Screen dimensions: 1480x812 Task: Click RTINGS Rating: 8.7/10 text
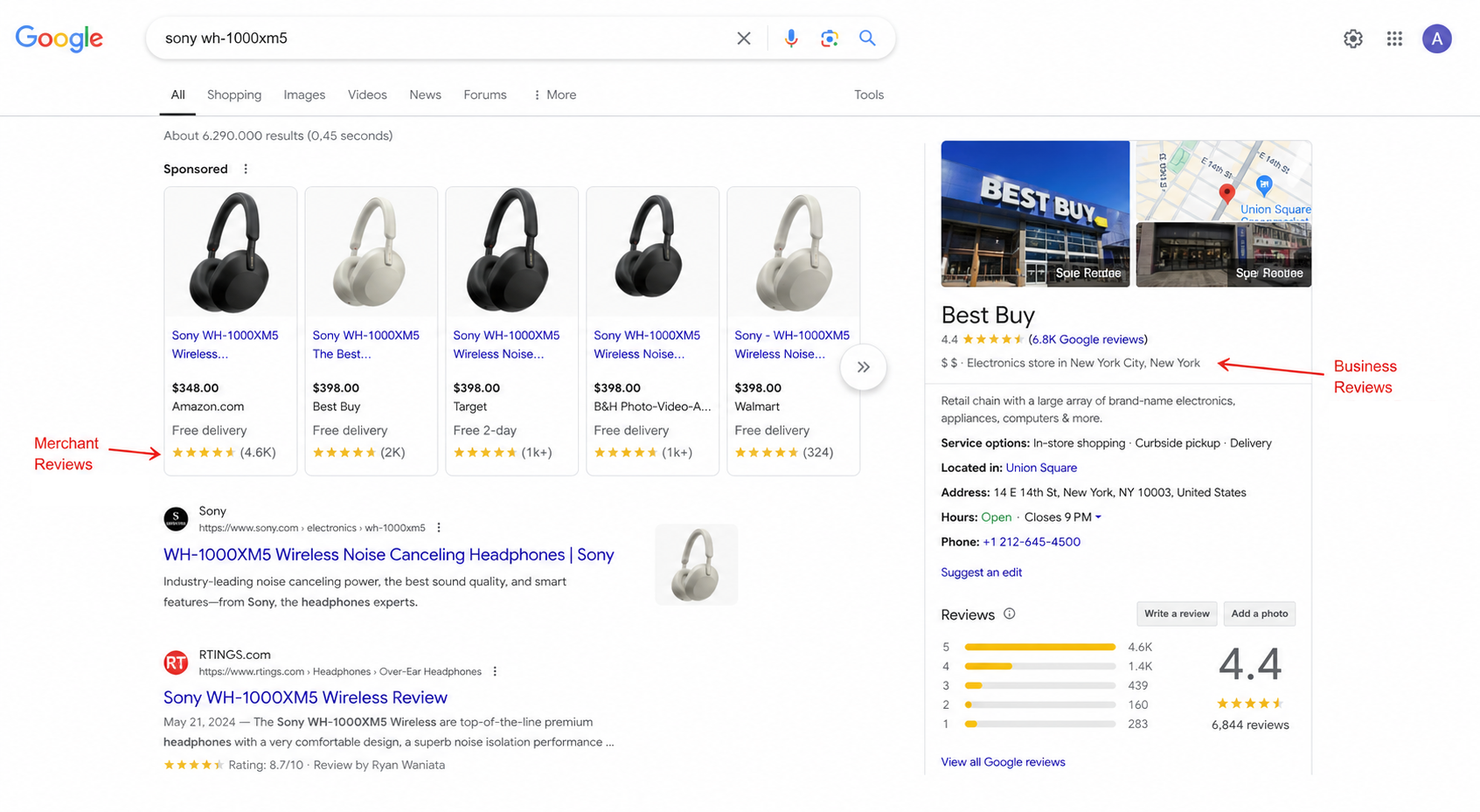pos(266,765)
